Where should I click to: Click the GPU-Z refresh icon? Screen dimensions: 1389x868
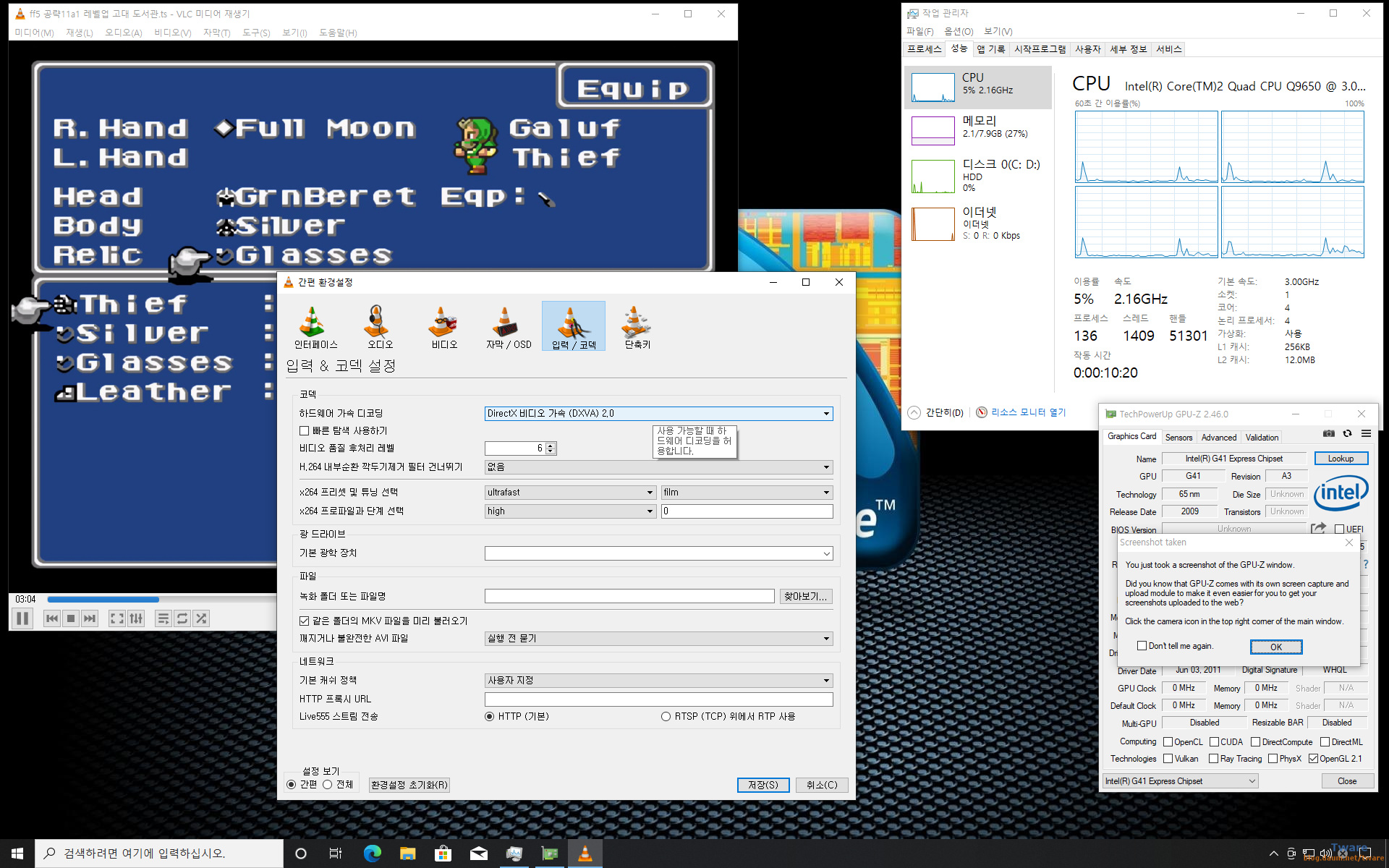[1347, 434]
